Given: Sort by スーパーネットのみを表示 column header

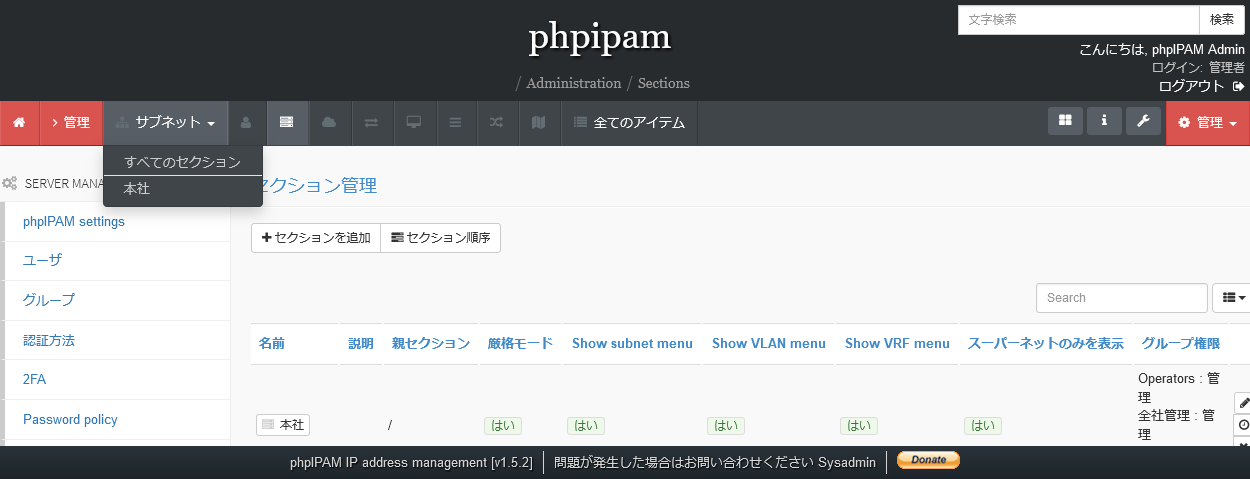Looking at the screenshot, I should point(1045,343).
